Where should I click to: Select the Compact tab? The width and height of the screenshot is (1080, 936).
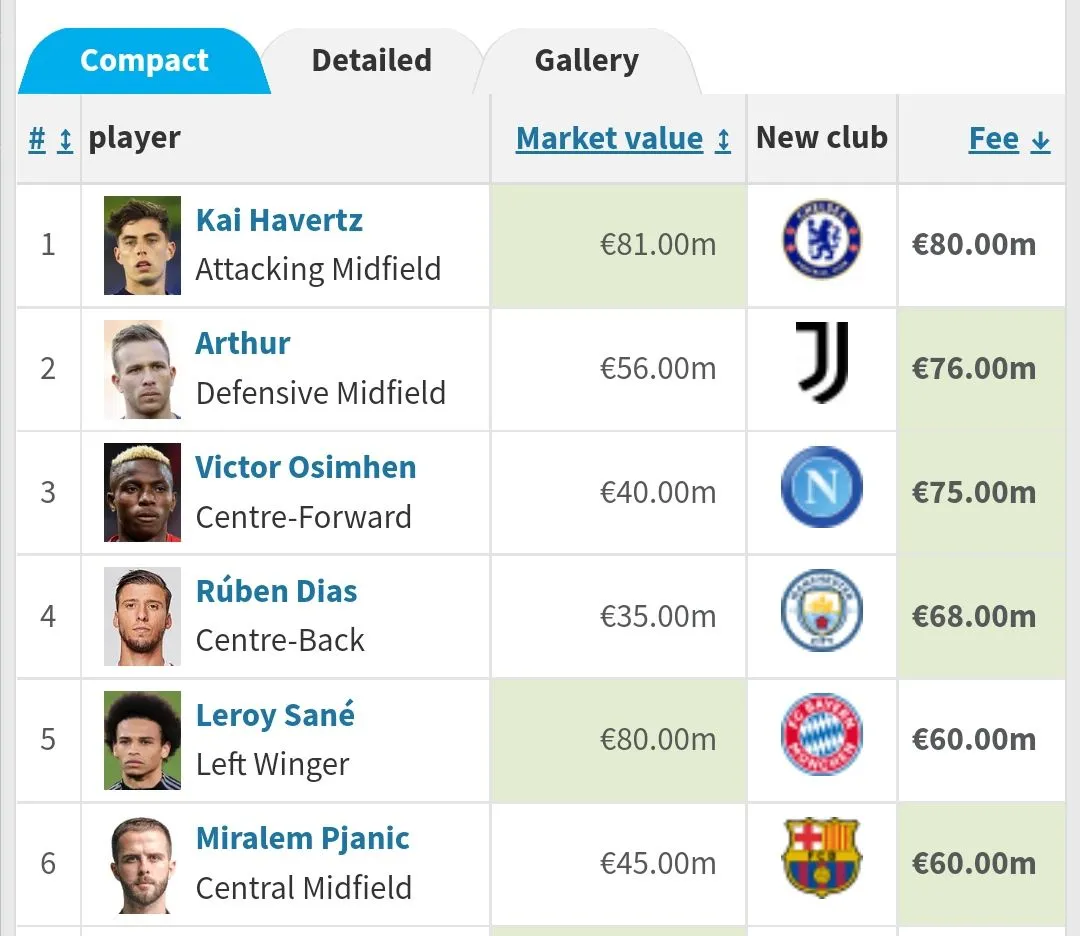click(144, 61)
